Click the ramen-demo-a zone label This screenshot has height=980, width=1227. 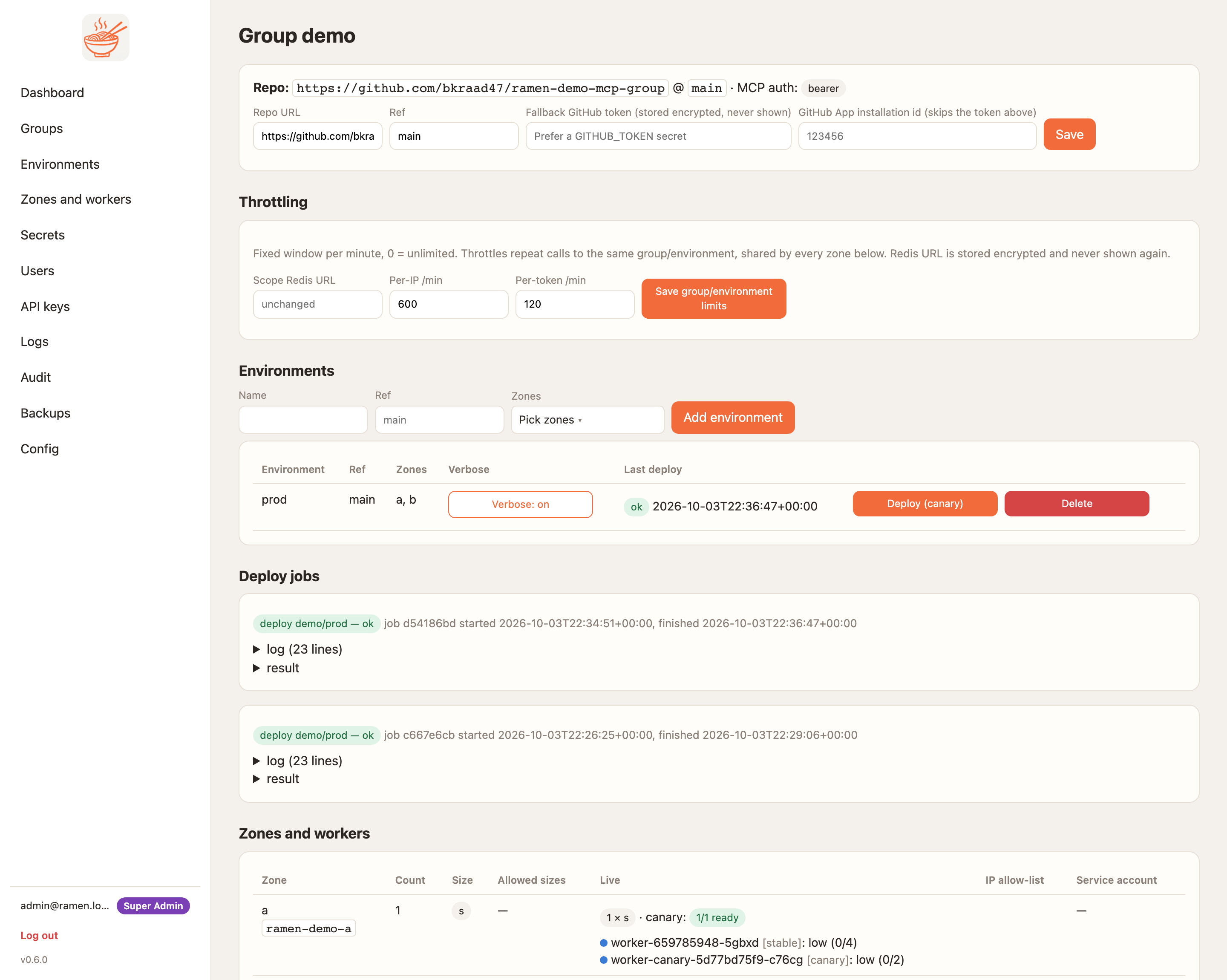308,929
